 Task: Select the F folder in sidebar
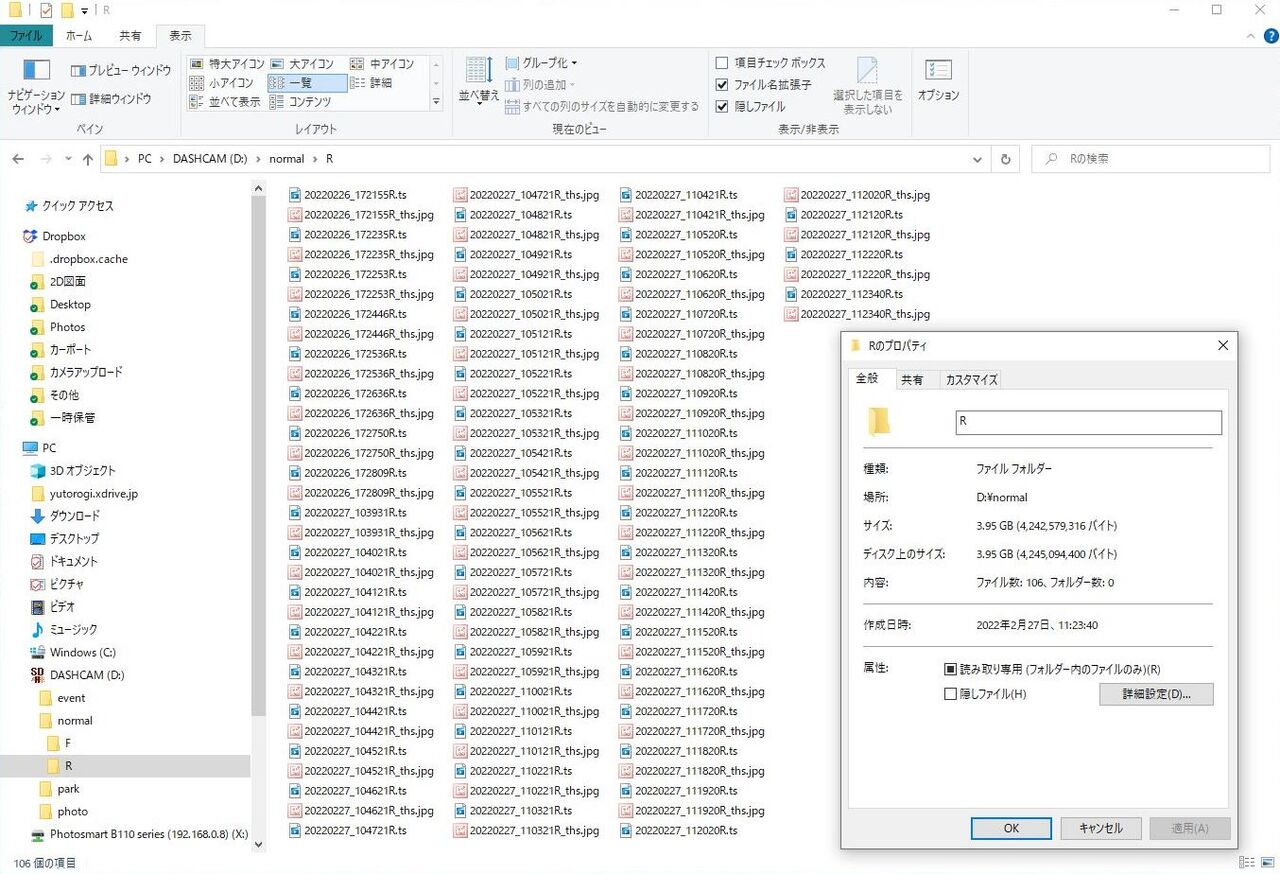tap(67, 743)
